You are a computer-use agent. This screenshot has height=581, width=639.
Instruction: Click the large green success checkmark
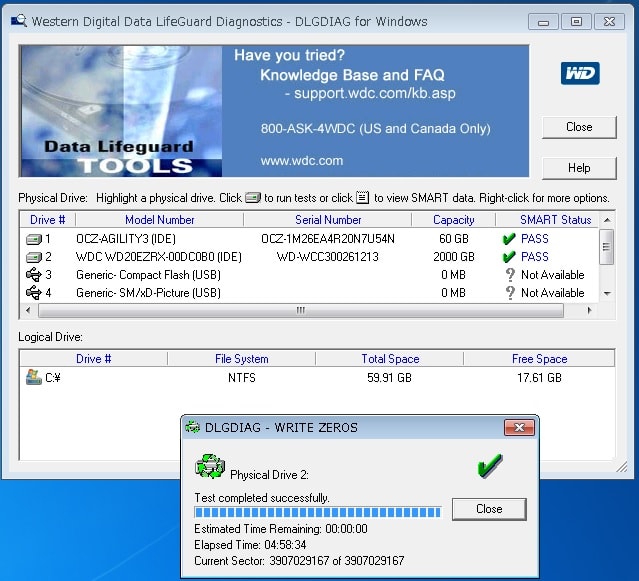(489, 466)
